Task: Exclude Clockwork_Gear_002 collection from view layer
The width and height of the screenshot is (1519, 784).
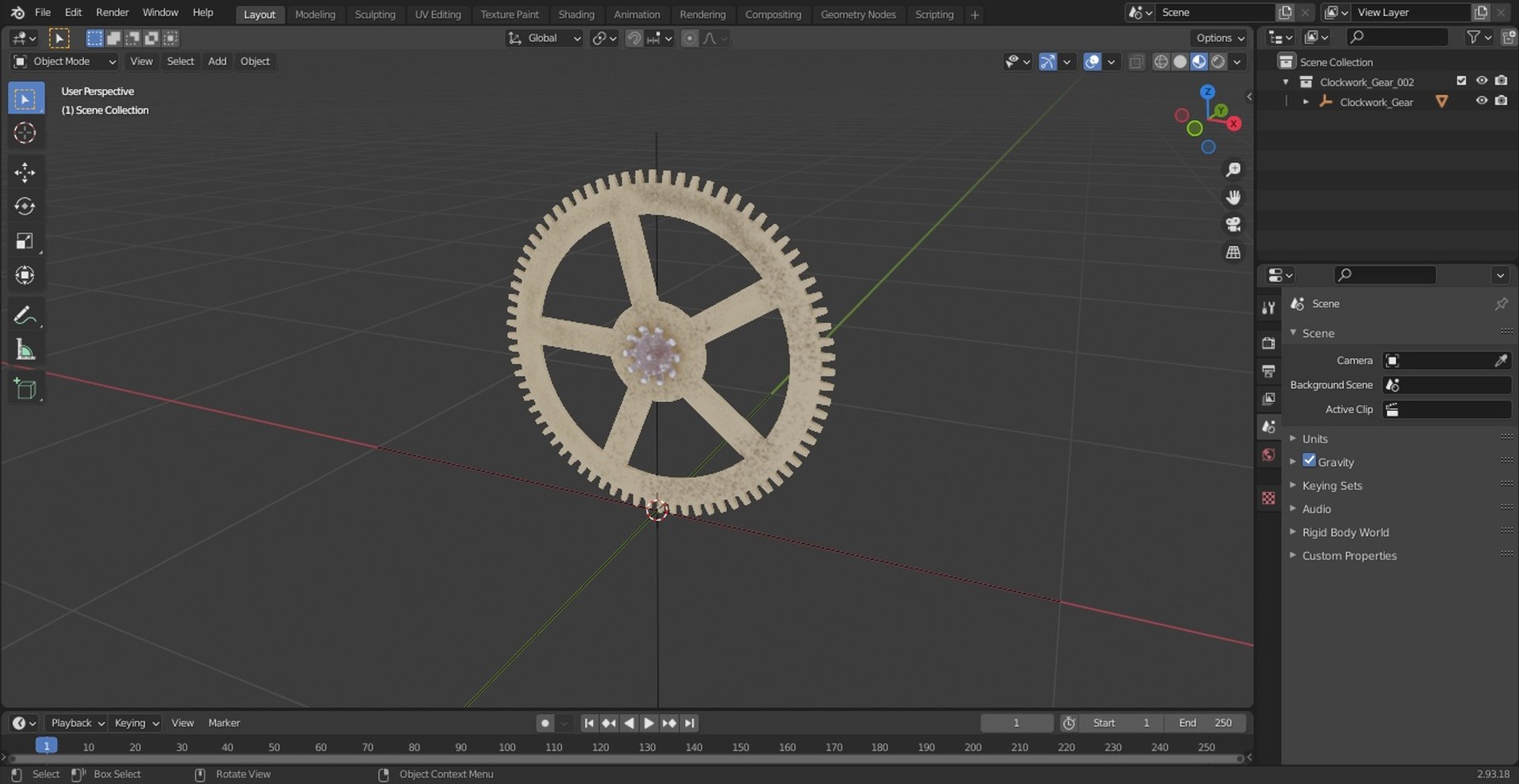Action: [x=1461, y=81]
